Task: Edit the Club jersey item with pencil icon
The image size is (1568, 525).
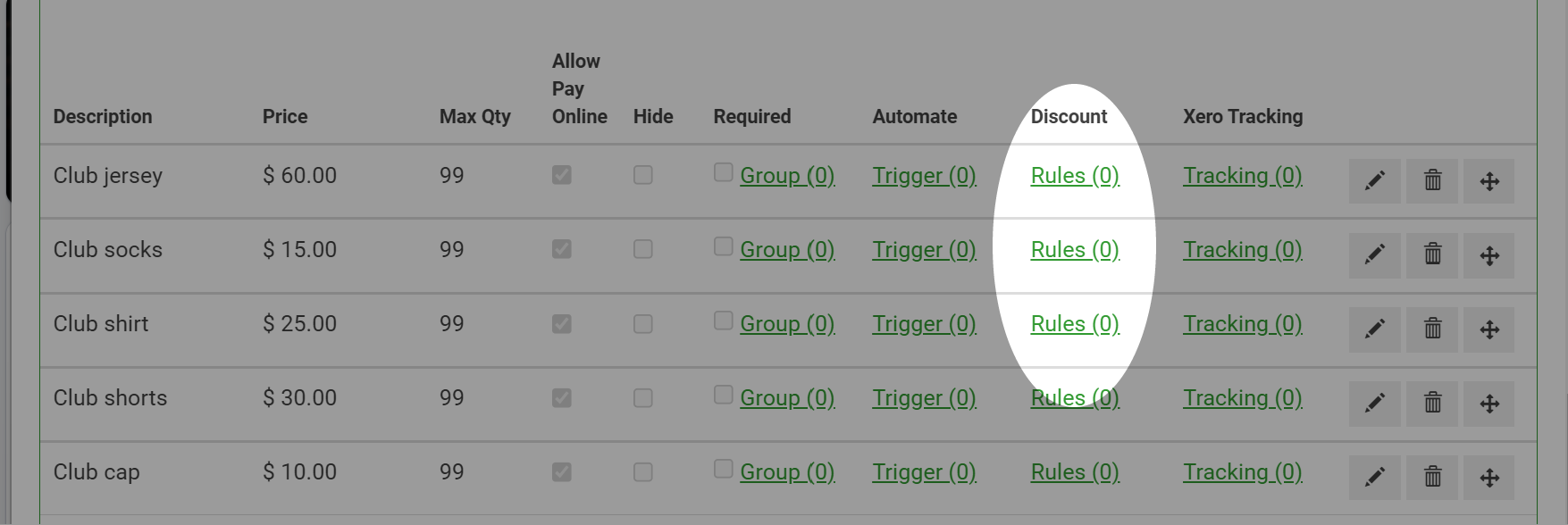Action: click(x=1375, y=181)
